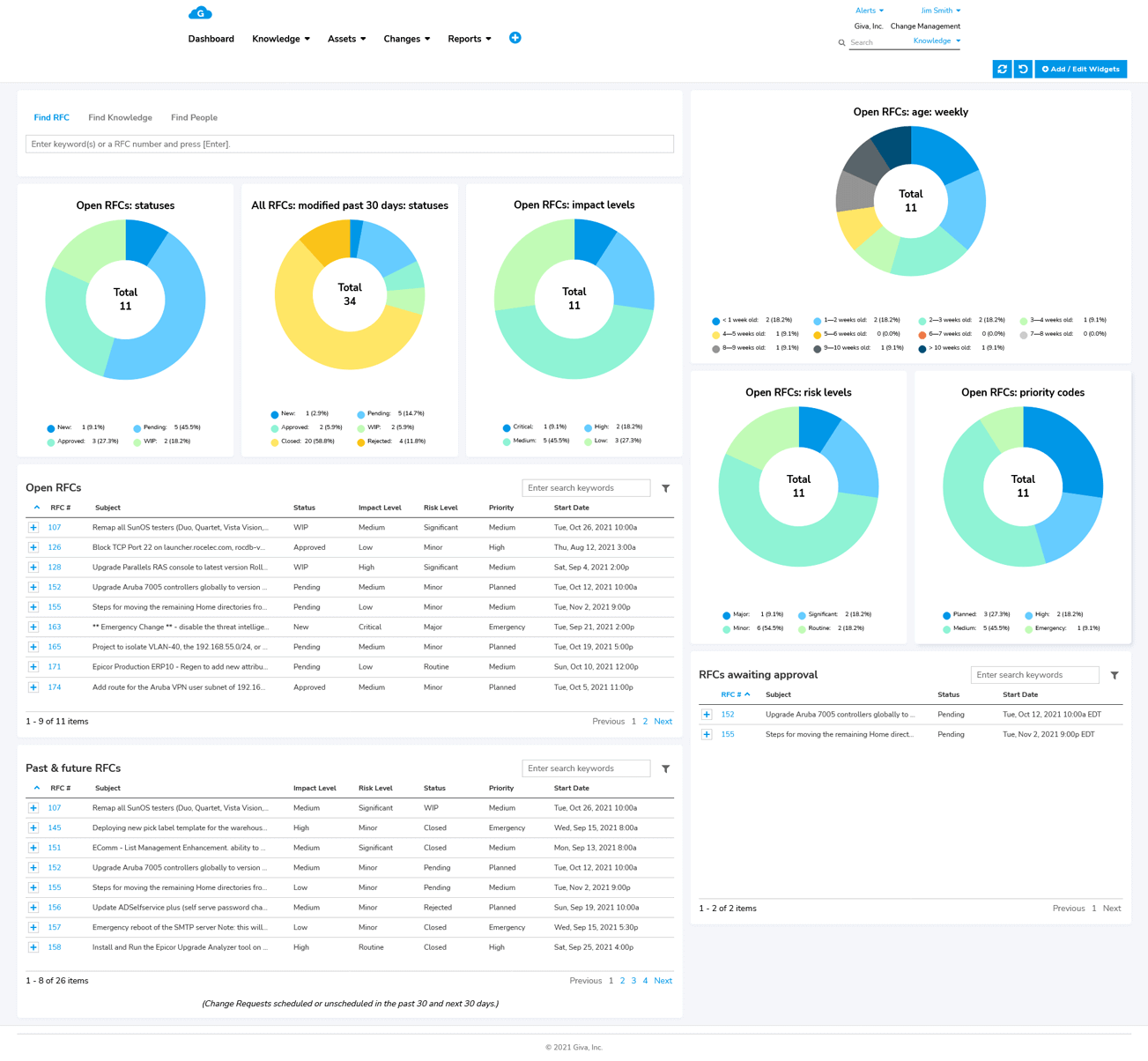Click the reset layout undo icon
The image size is (1148, 1061).
coord(1022,69)
